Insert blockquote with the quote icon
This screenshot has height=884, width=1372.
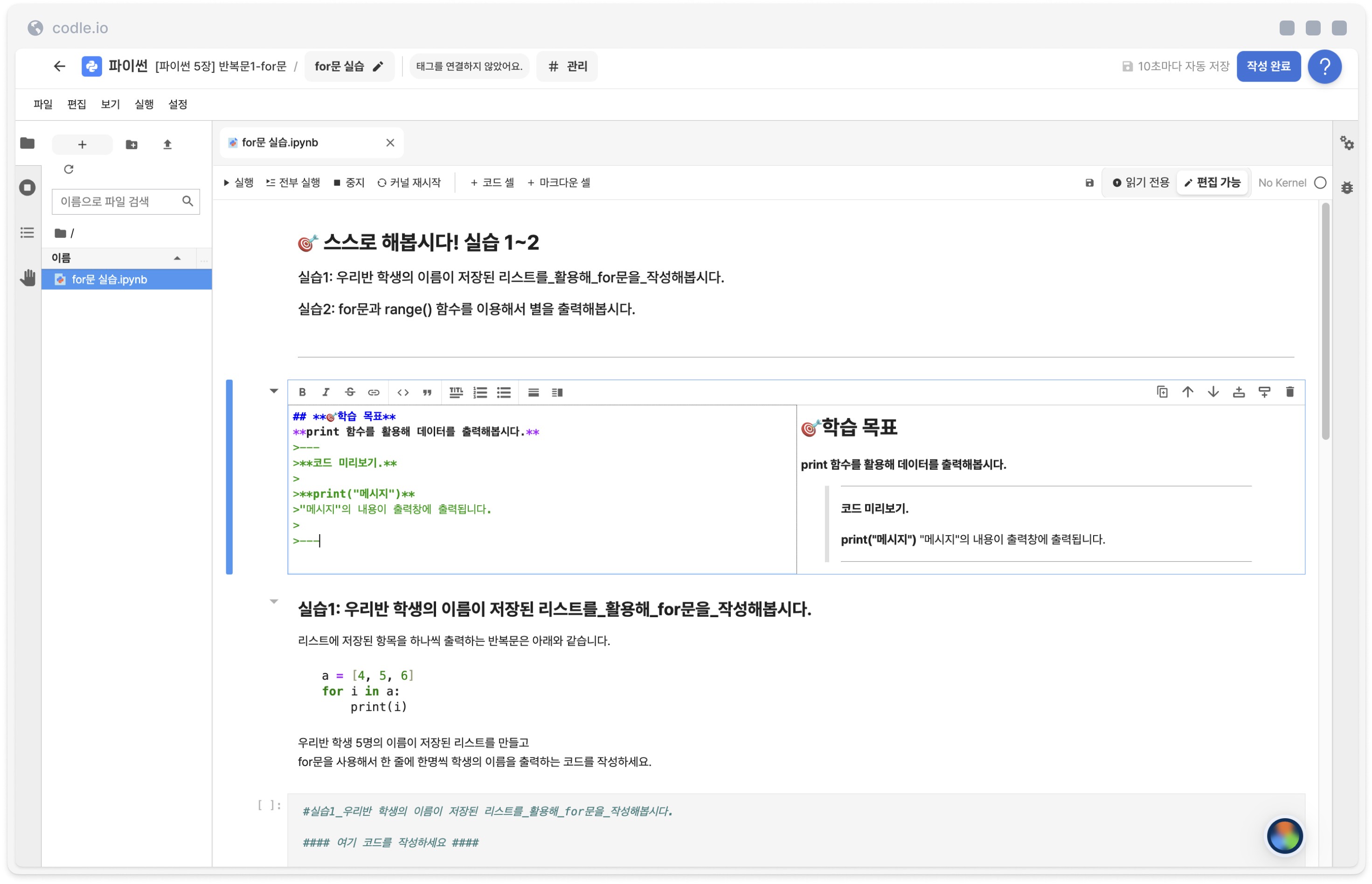coord(427,392)
